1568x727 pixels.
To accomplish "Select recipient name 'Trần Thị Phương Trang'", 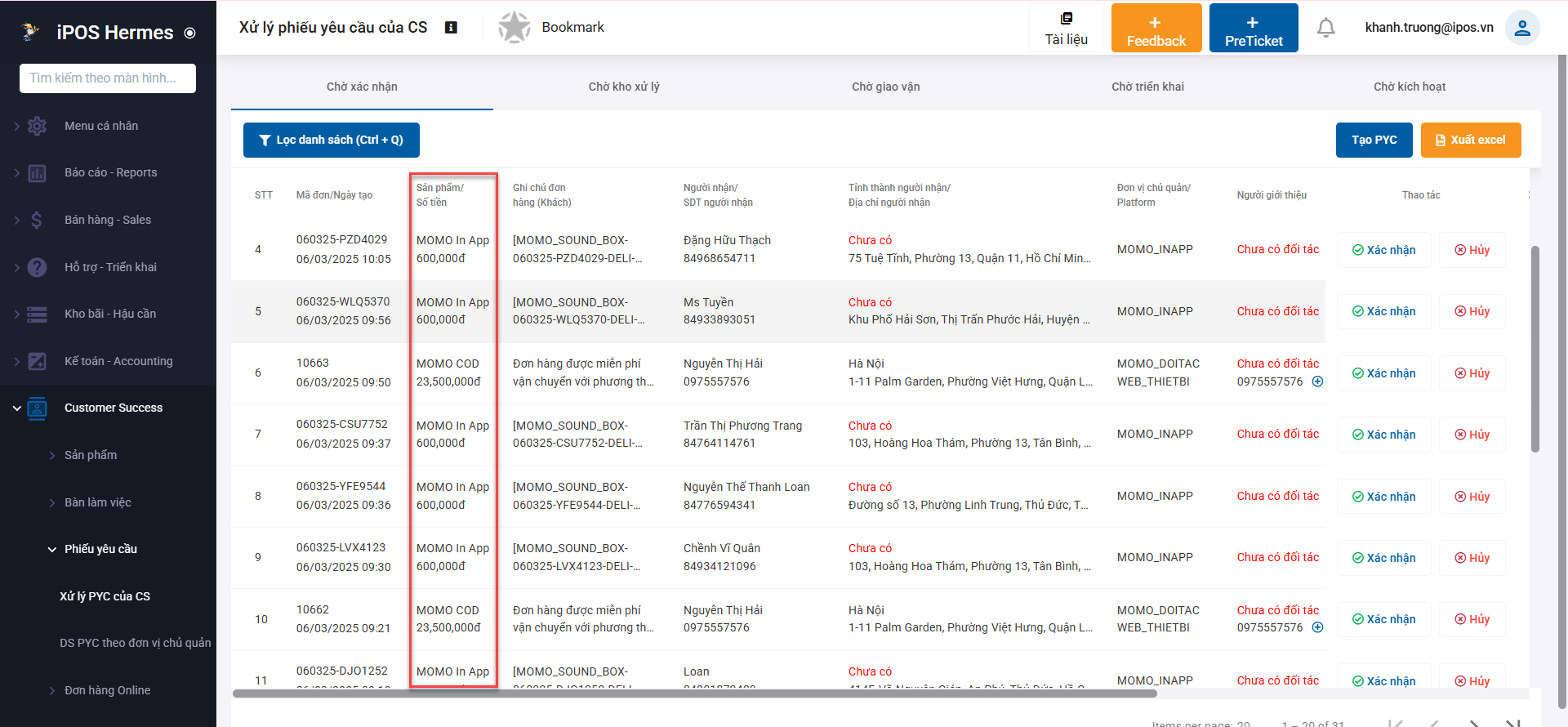I will point(742,426).
